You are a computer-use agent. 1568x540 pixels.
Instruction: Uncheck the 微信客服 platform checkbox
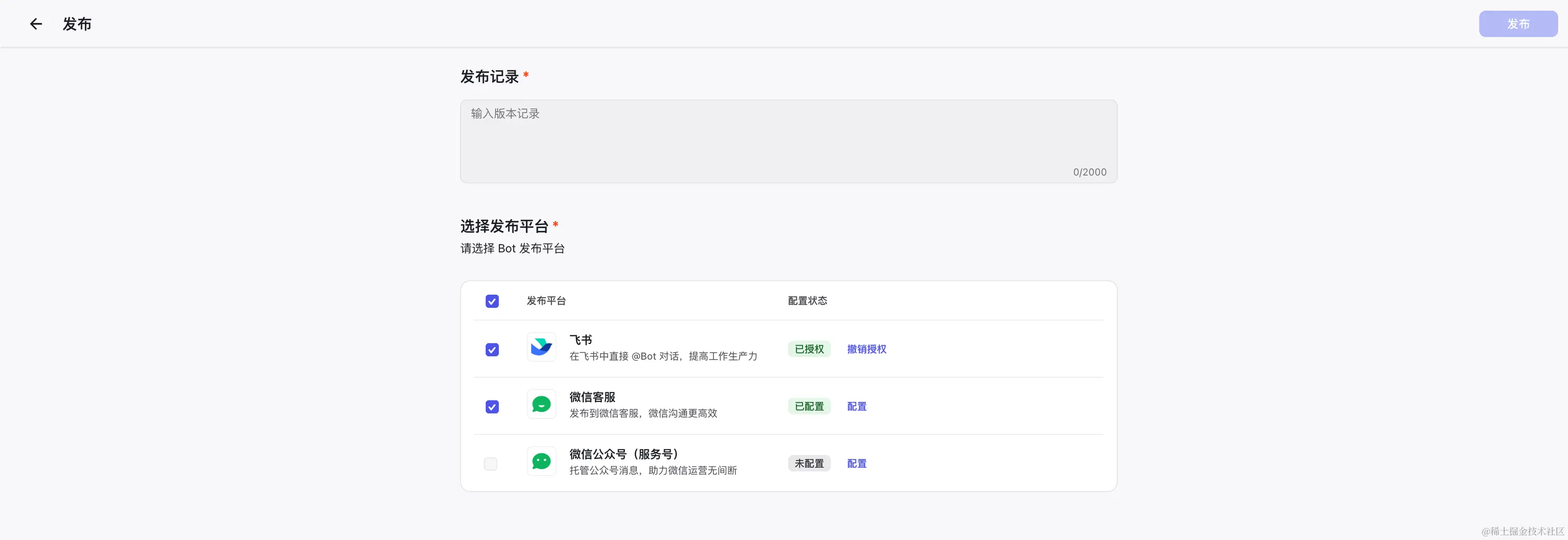point(492,407)
